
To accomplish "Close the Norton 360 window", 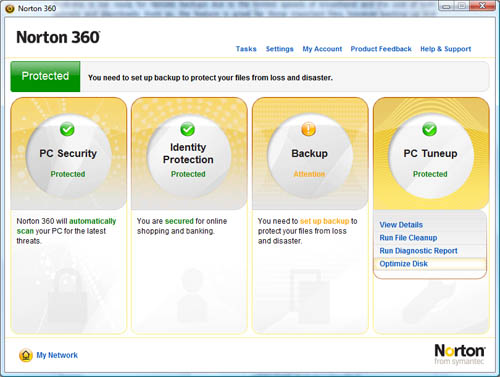I will click(x=482, y=6).
